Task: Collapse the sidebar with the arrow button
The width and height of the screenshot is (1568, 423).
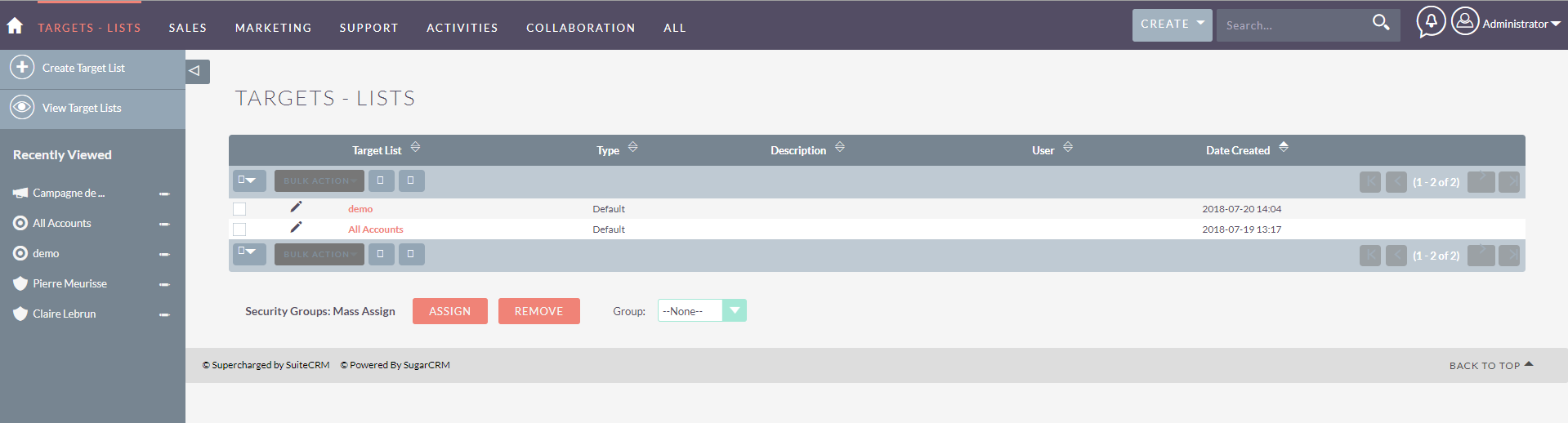Action: coord(197,71)
